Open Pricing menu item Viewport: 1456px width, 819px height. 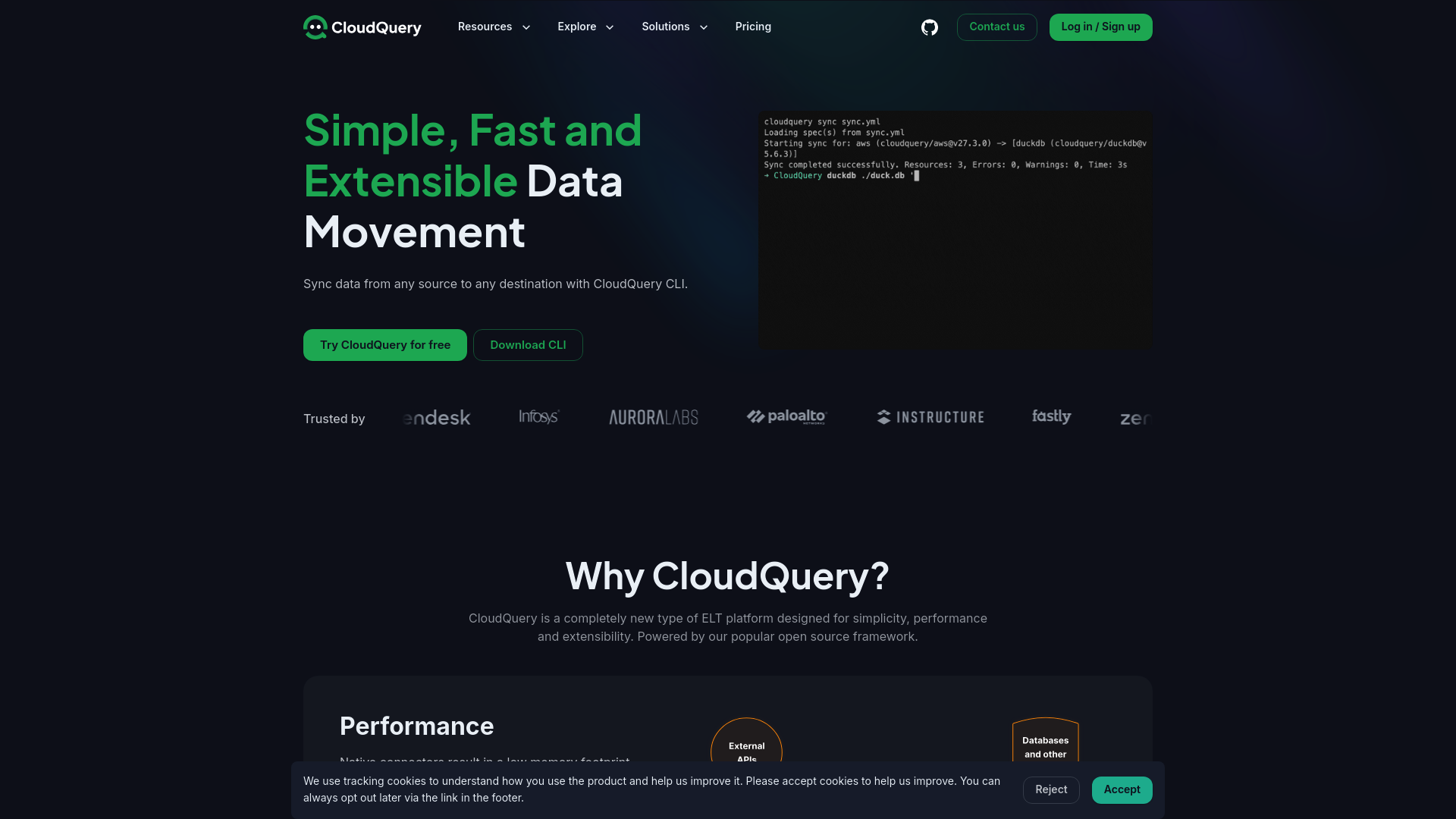point(753,27)
